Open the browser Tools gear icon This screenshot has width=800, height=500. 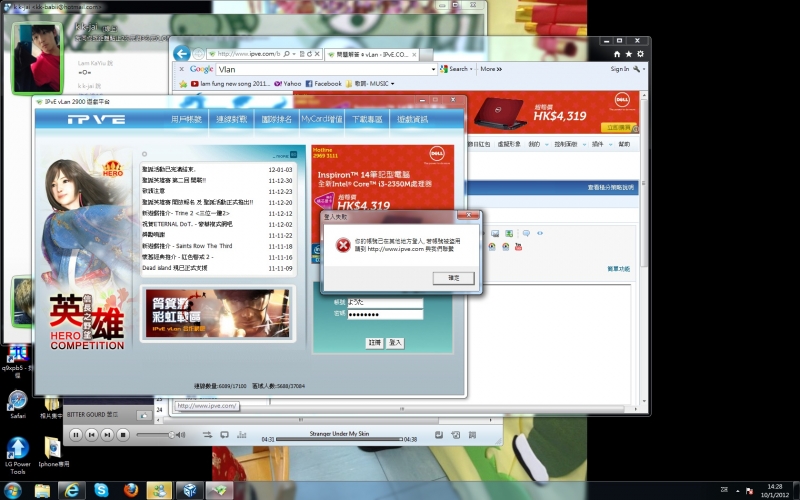click(640, 54)
